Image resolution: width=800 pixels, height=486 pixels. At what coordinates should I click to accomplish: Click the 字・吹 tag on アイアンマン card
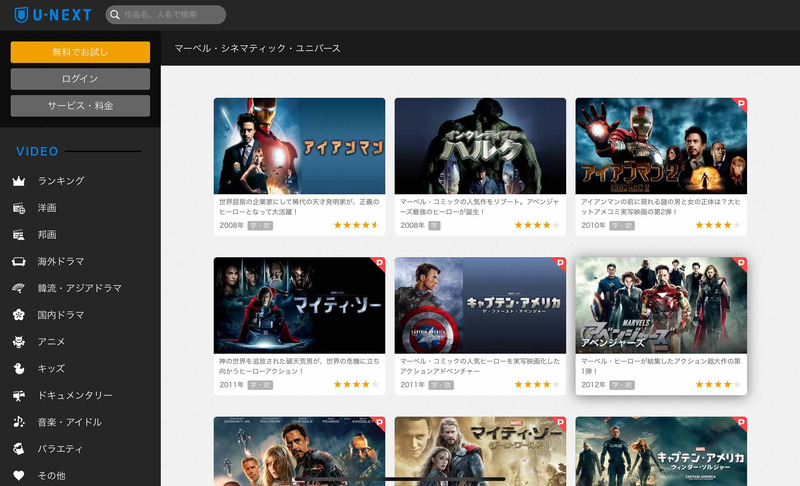tap(260, 225)
